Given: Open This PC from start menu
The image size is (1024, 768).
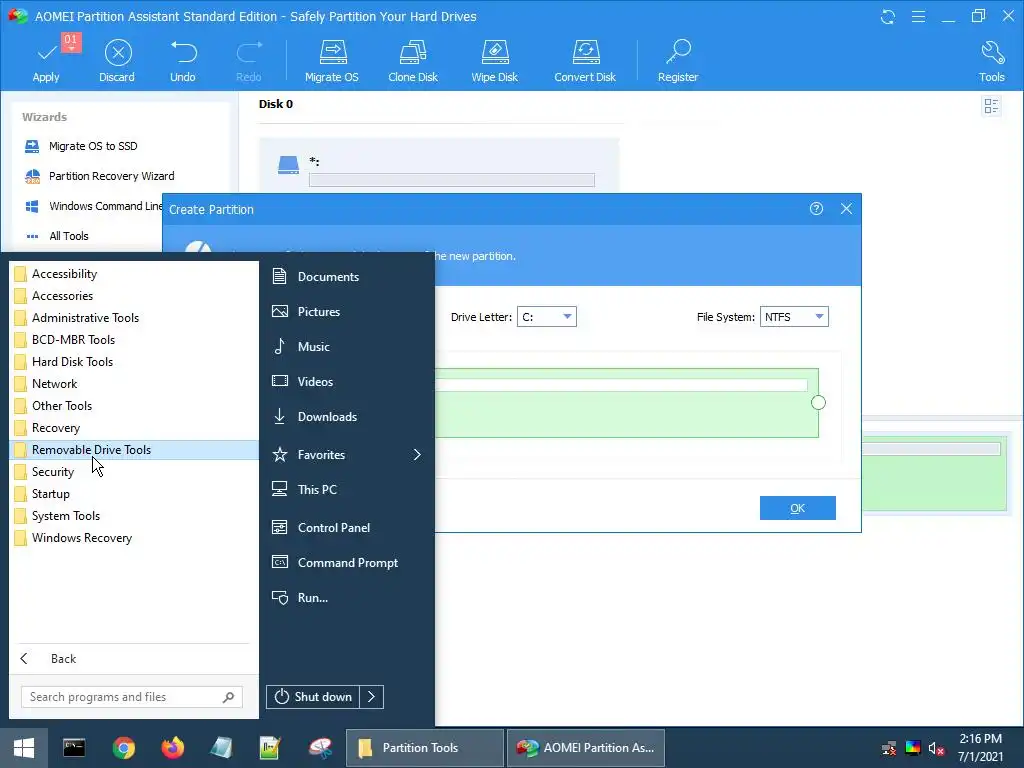Looking at the screenshot, I should [347, 489].
